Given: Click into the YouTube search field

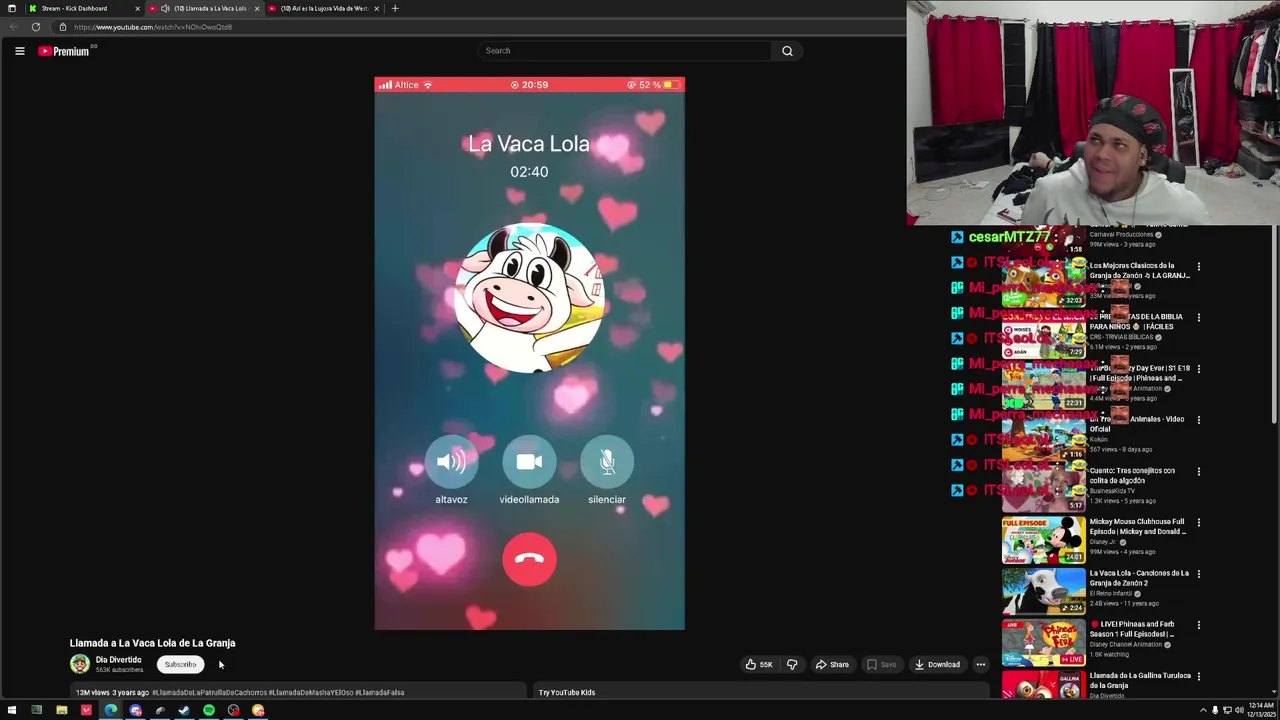Looking at the screenshot, I should pyautogui.click(x=624, y=51).
